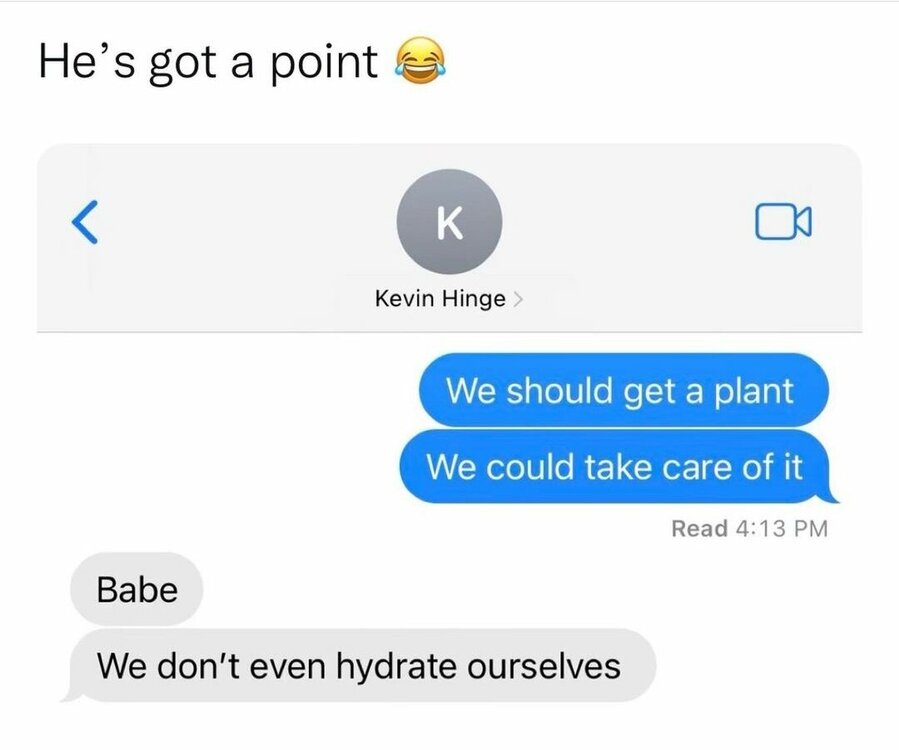Viewport: 899px width, 750px height.
Task: Open the Kevin Hinge contact name
Action: [x=440, y=299]
